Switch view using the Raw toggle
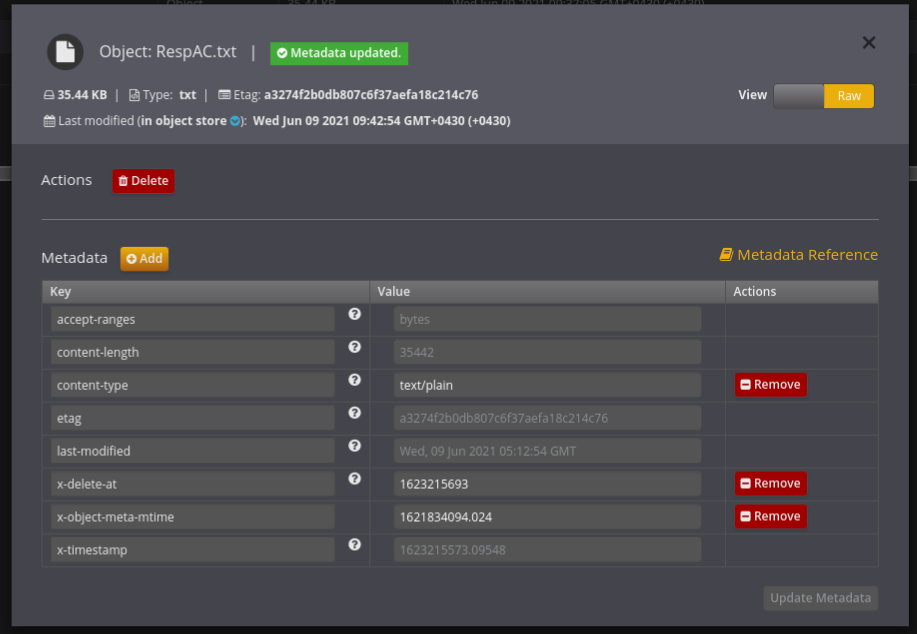The image size is (917, 634). 849,96
